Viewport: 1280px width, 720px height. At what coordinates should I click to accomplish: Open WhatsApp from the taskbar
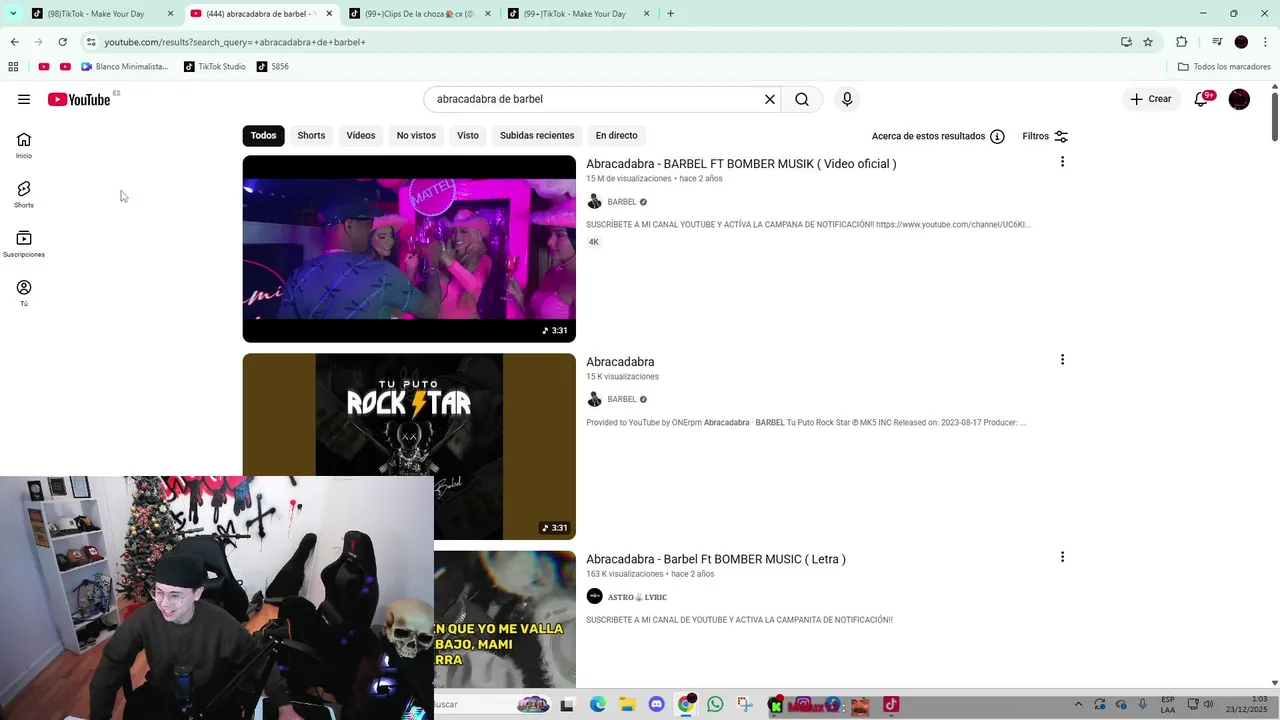[715, 704]
